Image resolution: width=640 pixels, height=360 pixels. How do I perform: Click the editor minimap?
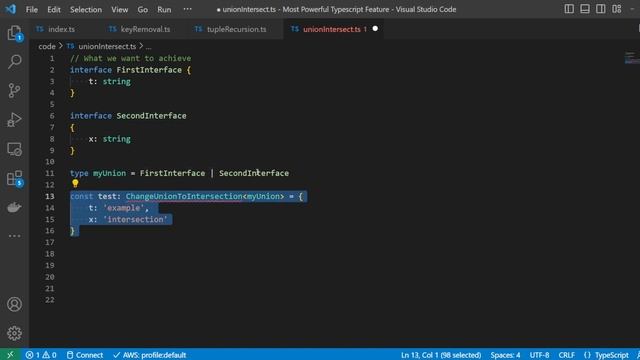(631, 58)
